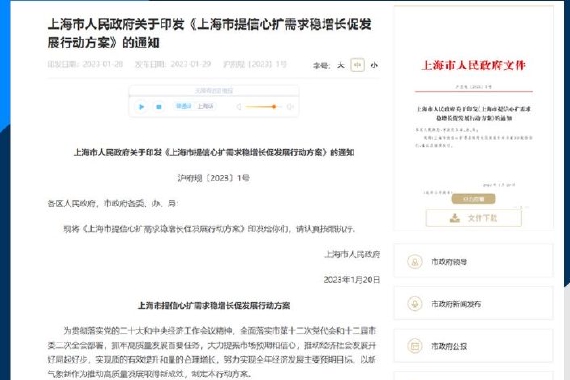
Task: Click the person icon beside 市政府领导
Action: (415, 261)
